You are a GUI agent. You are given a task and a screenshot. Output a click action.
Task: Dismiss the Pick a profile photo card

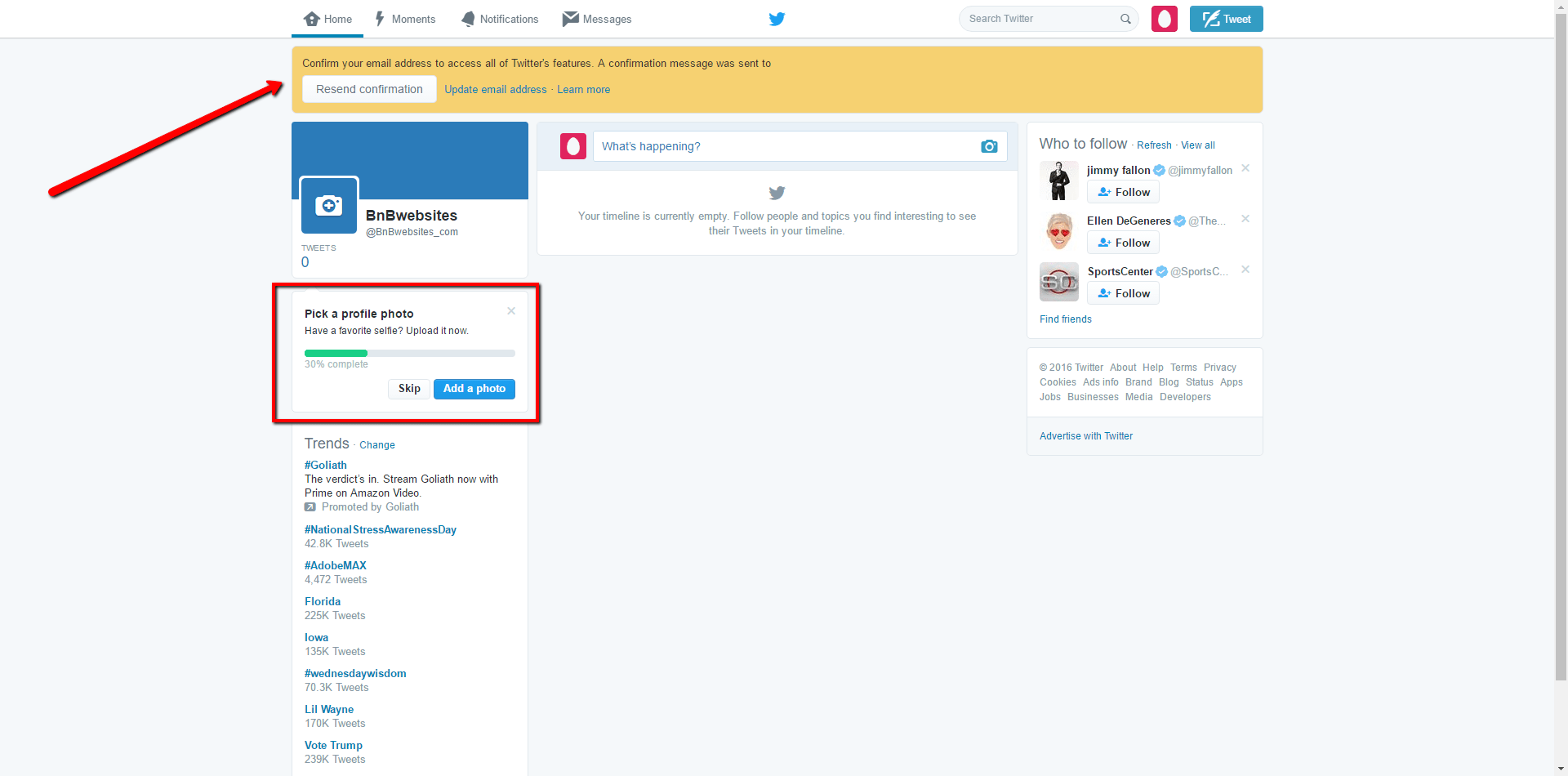[x=510, y=310]
